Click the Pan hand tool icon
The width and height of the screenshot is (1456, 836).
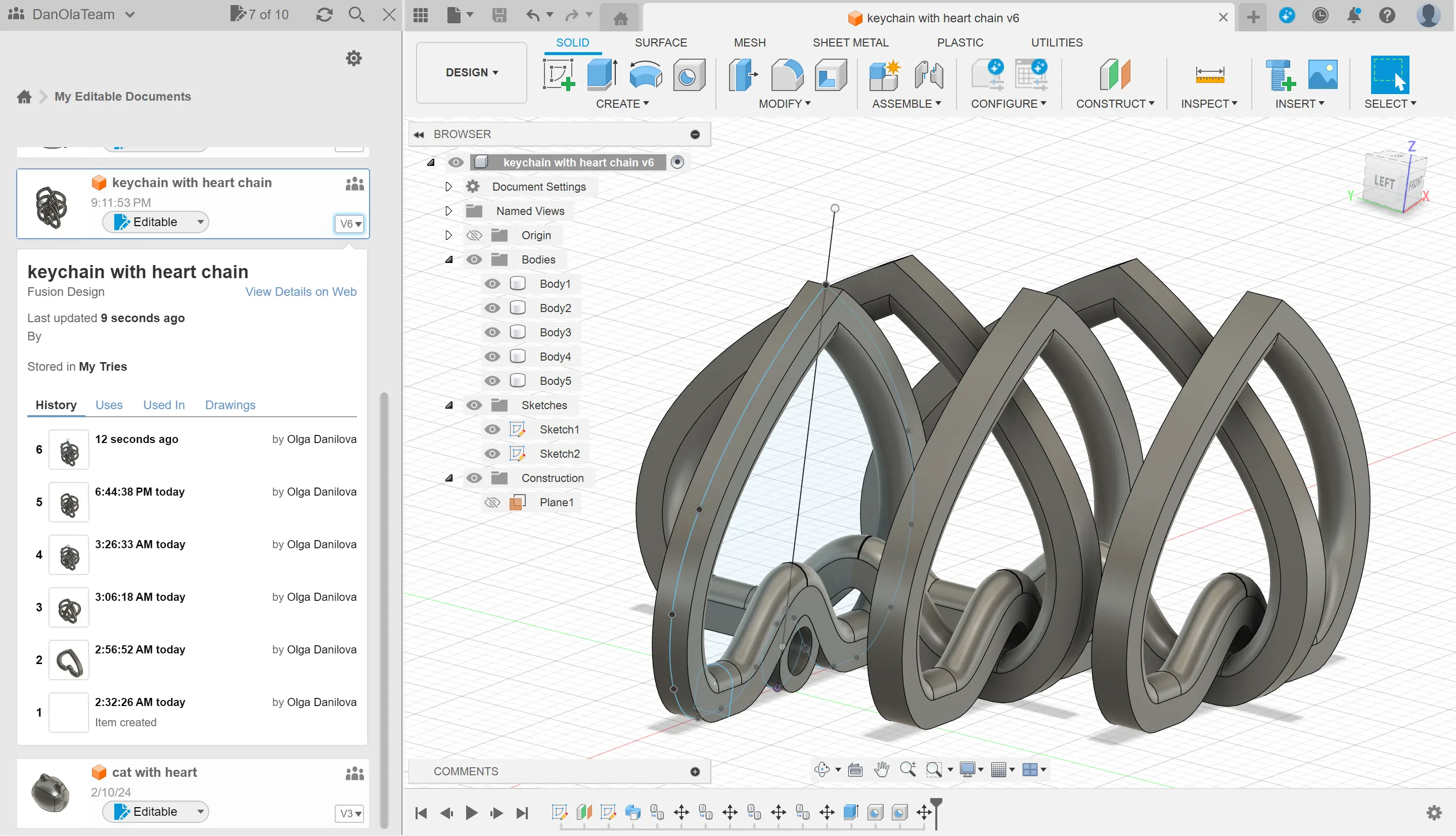pyautogui.click(x=881, y=769)
